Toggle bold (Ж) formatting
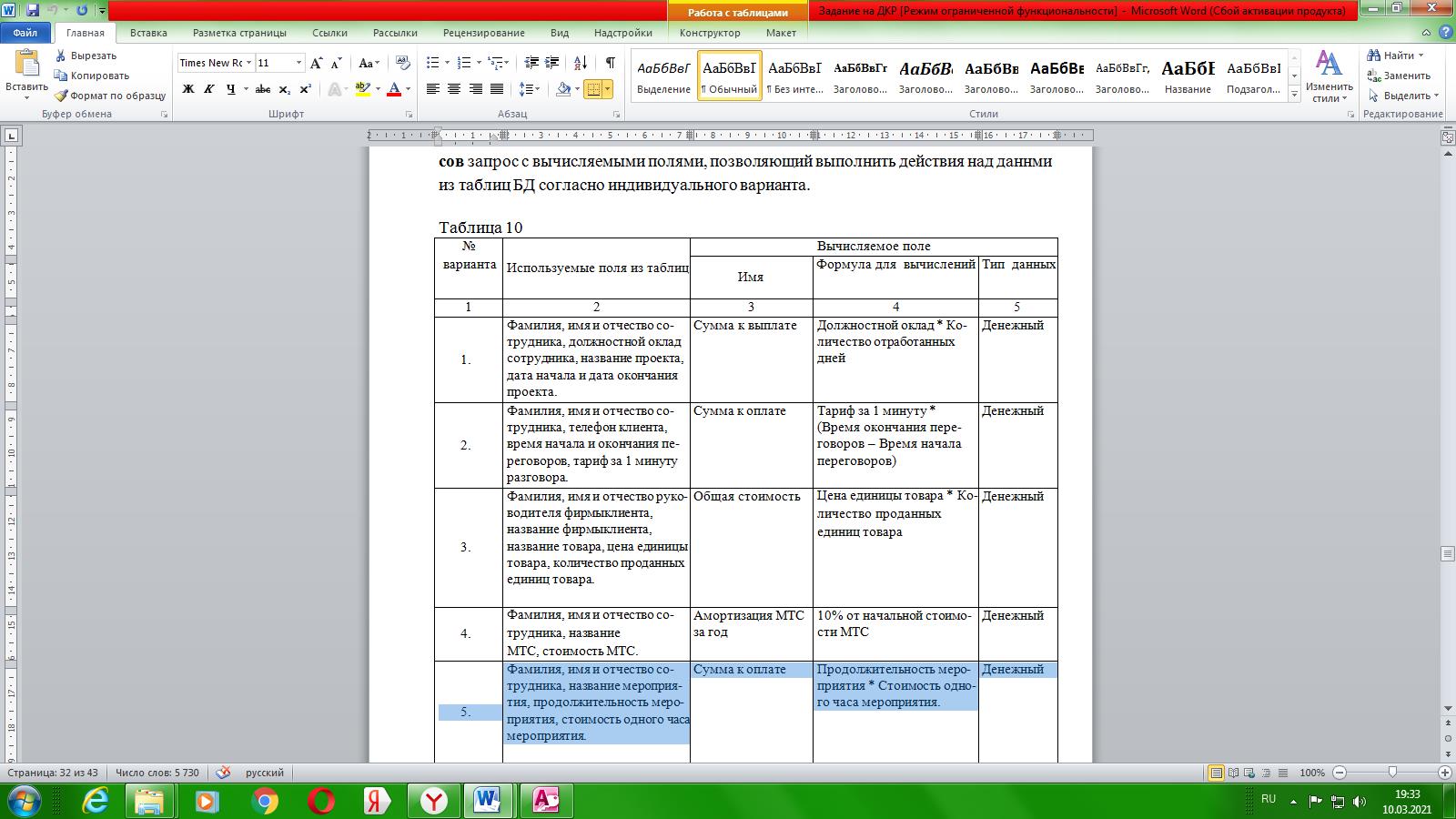This screenshot has width=1456, height=819. click(x=188, y=89)
